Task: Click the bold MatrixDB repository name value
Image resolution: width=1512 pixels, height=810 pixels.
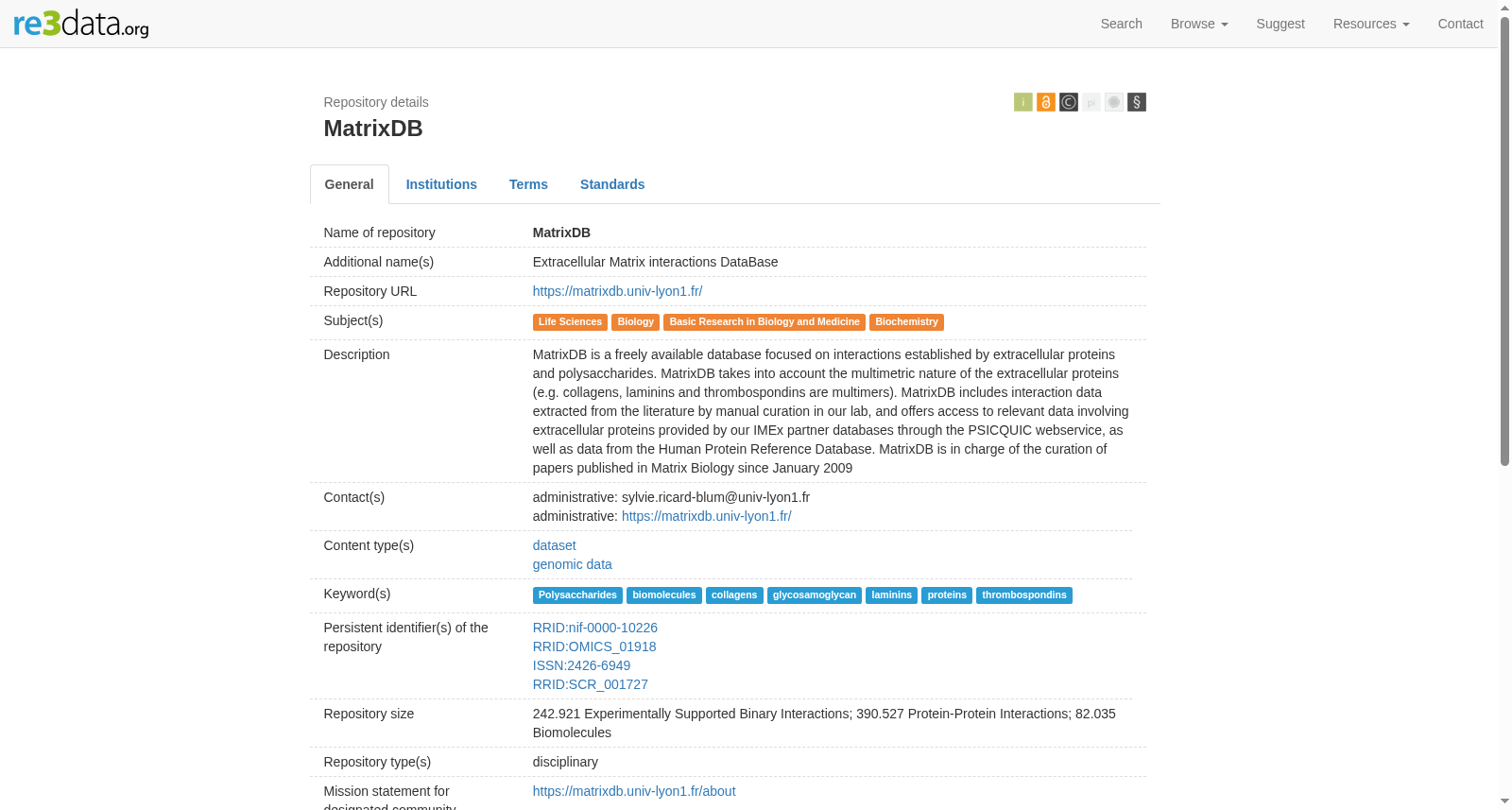Action: (x=561, y=233)
